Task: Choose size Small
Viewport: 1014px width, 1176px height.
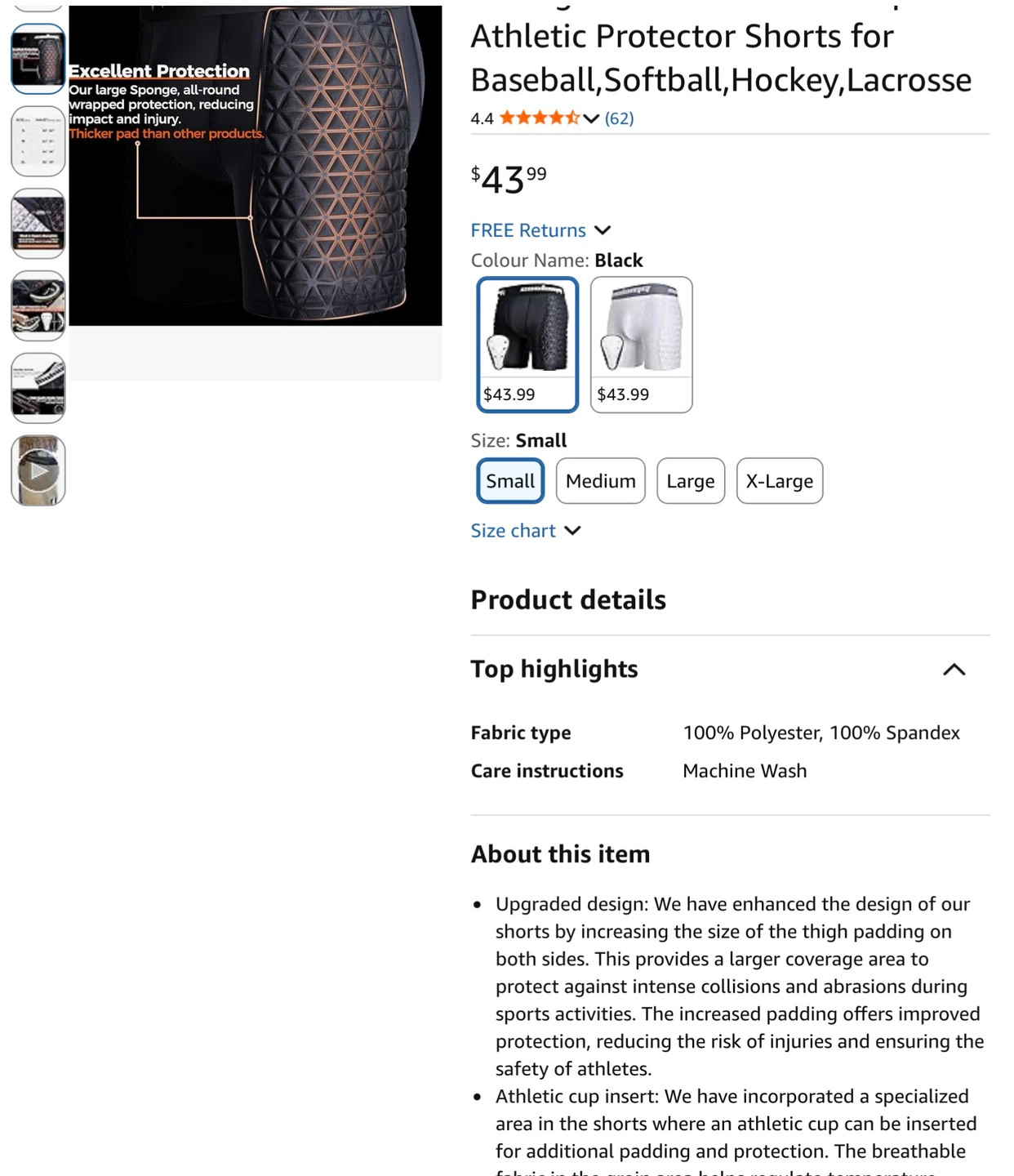Action: pos(510,481)
